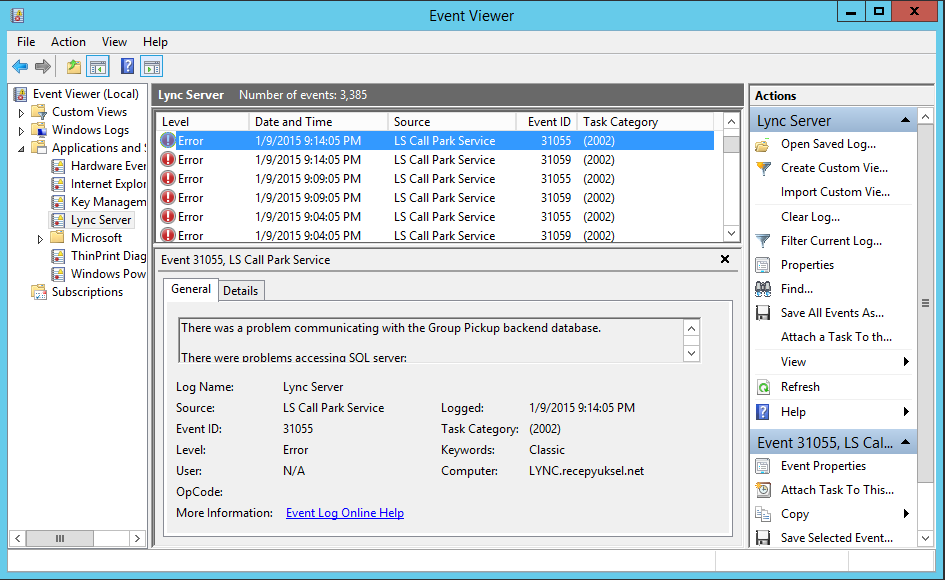Click the Save Selected Events floppy icon

[763, 538]
